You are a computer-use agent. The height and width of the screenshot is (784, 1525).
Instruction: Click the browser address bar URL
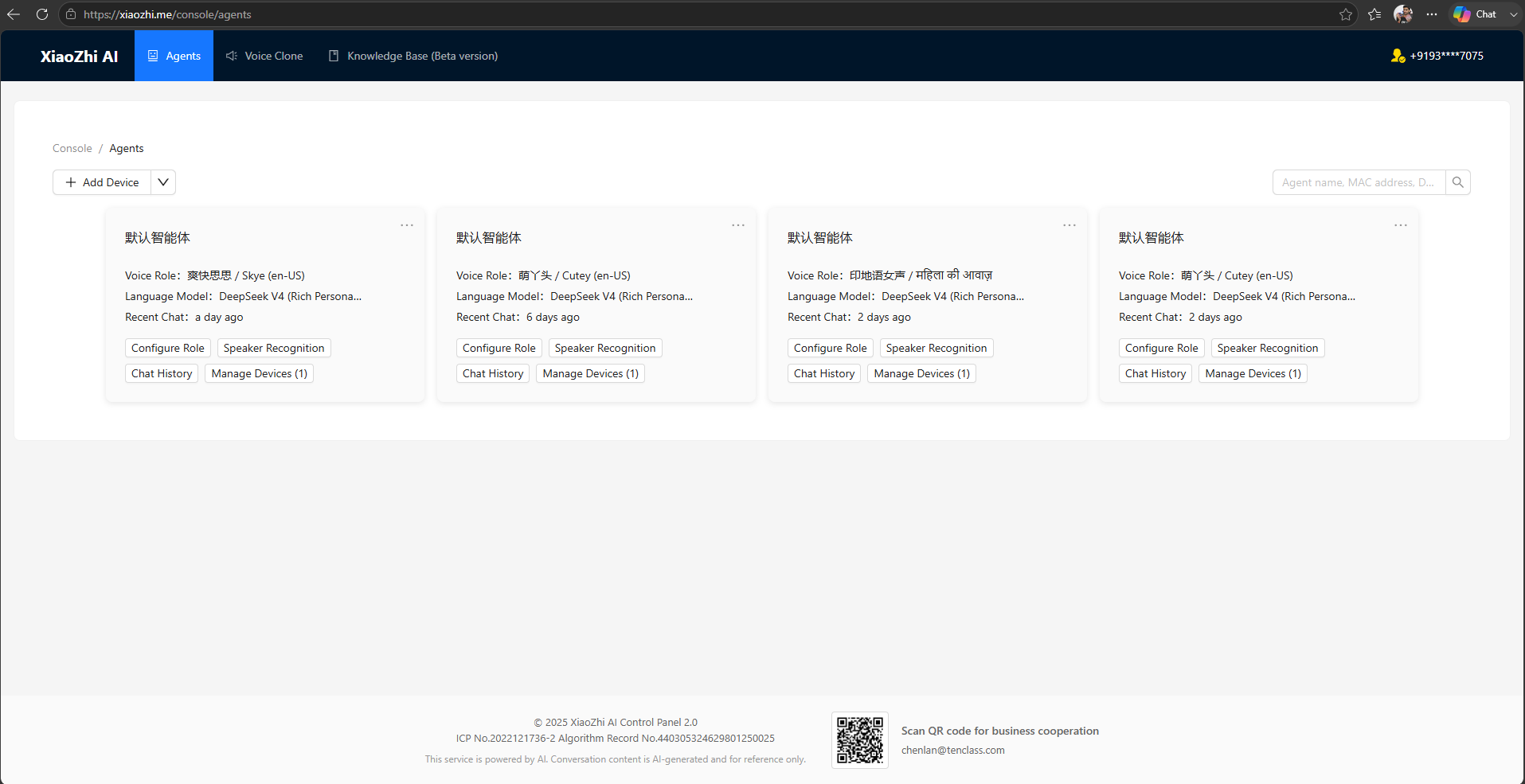(167, 14)
